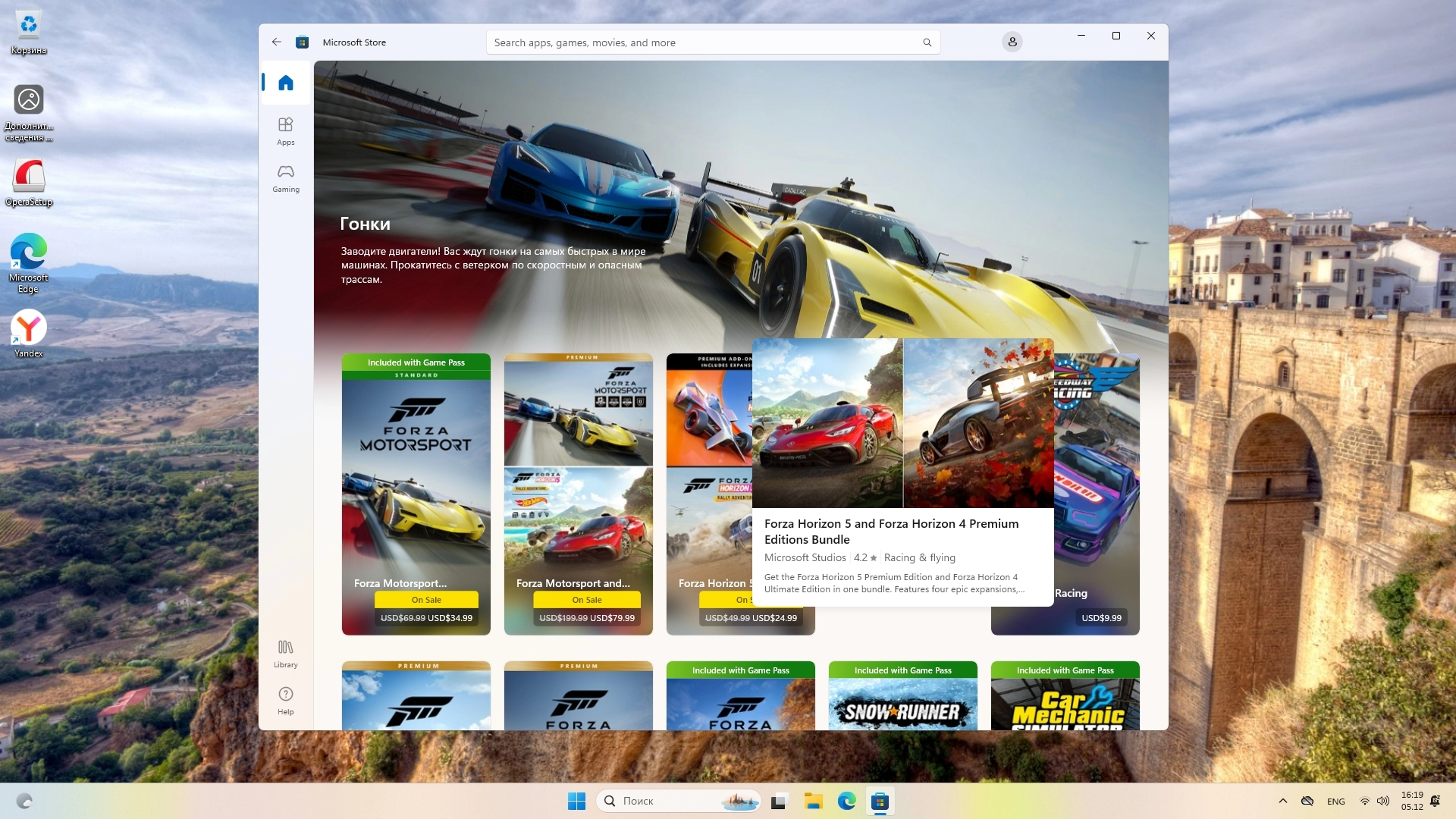Show hidden system tray icons
The width and height of the screenshot is (1456, 819).
[x=1282, y=801]
